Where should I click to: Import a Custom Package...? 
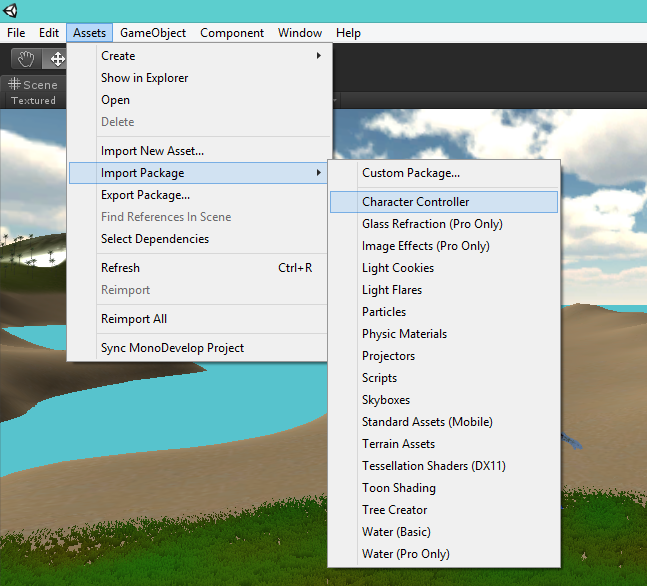click(444, 173)
